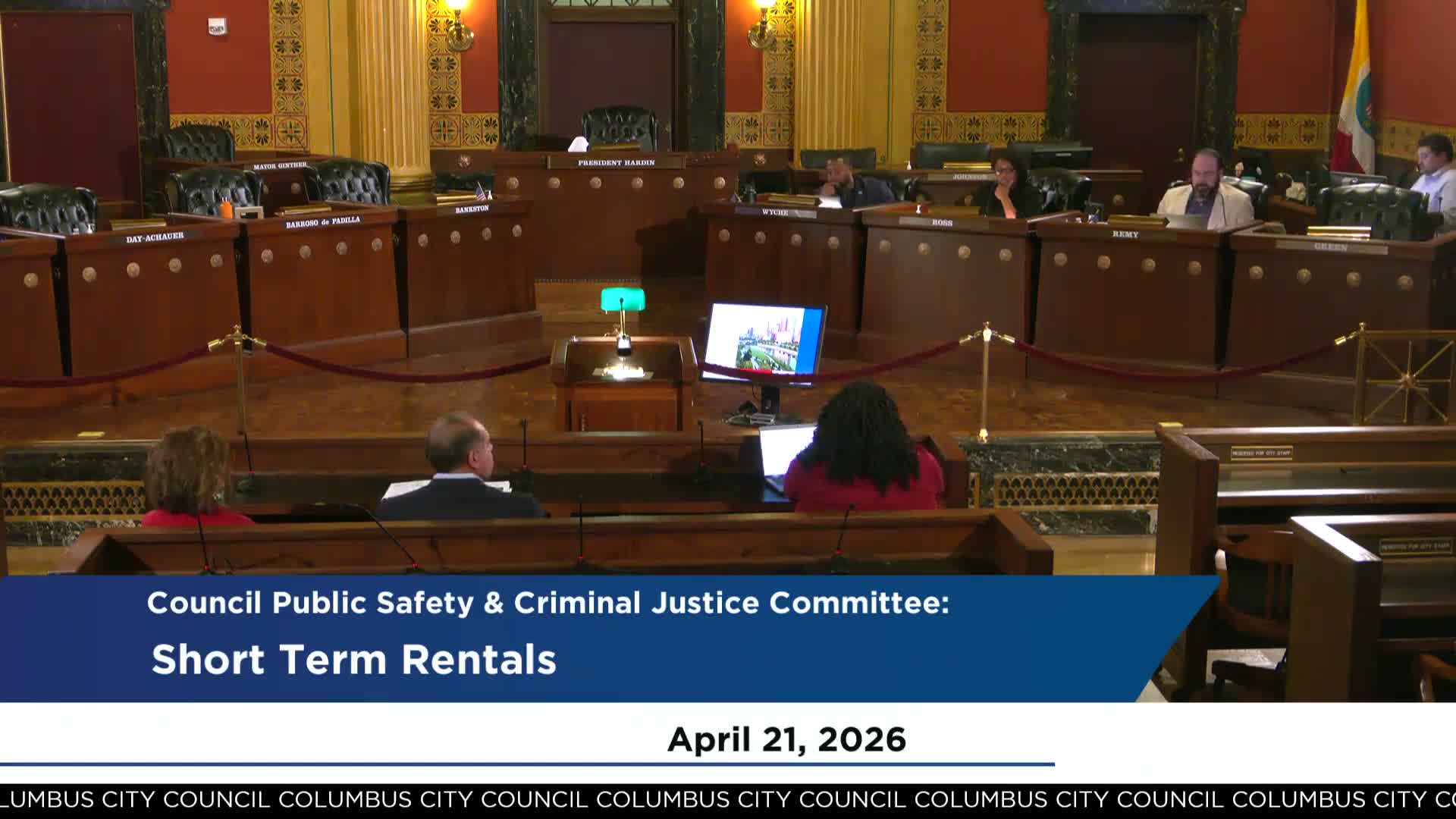Click the Council Public Safety committee heading
This screenshot has height=819, width=1456.
548,603
